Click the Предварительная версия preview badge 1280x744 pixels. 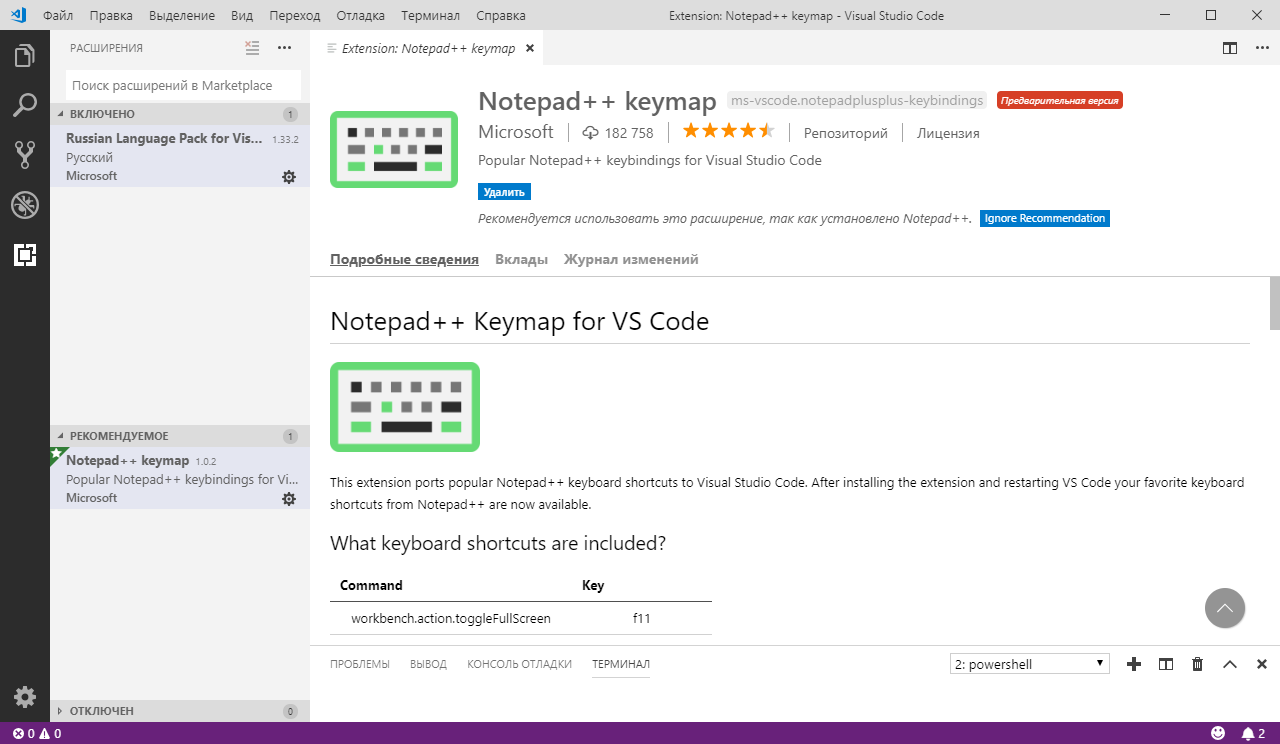(1060, 100)
